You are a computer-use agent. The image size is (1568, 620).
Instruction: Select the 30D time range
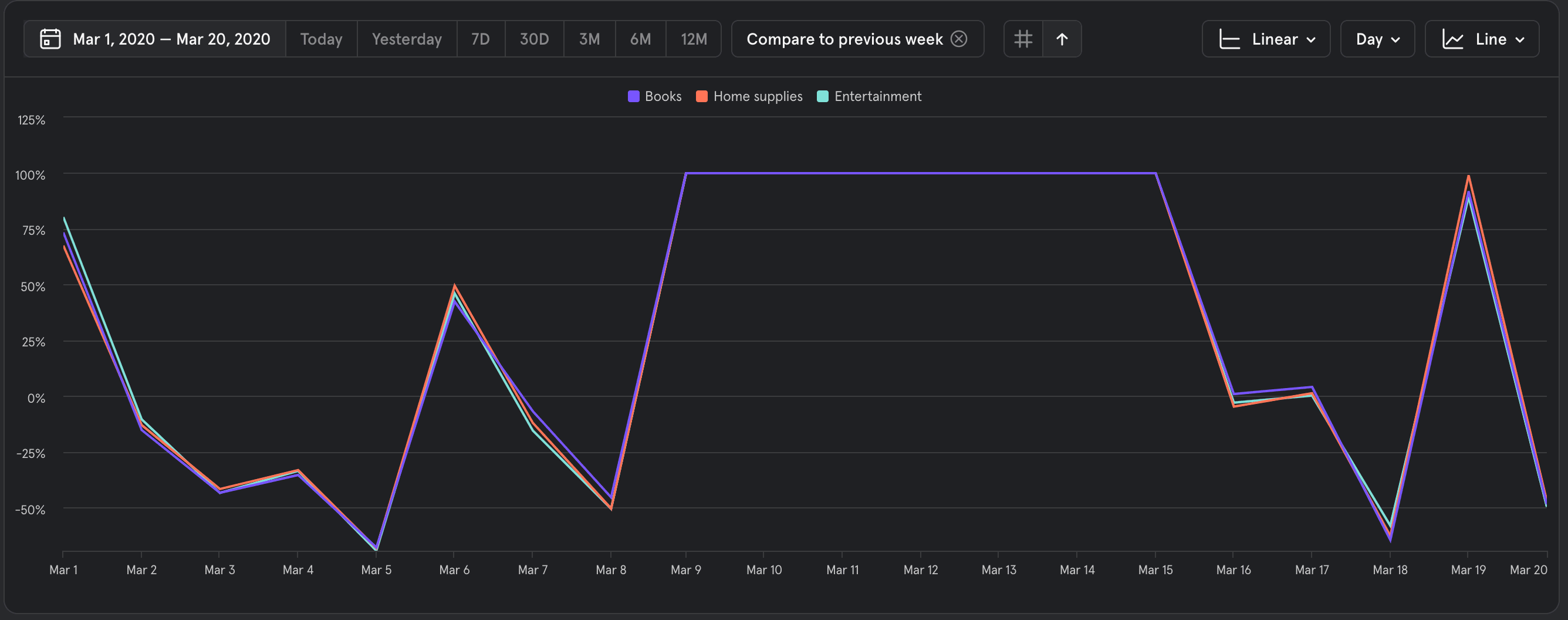click(x=534, y=39)
